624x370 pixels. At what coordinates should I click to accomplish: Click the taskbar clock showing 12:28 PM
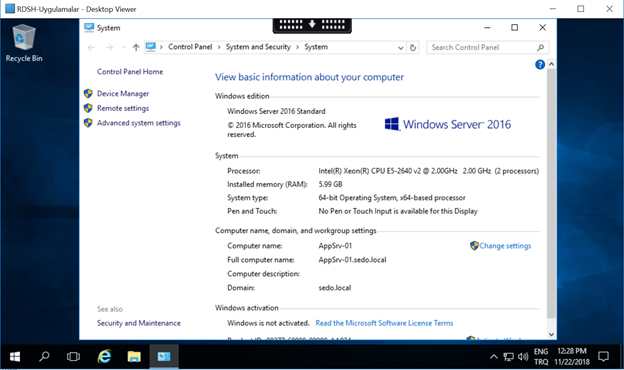click(x=572, y=357)
